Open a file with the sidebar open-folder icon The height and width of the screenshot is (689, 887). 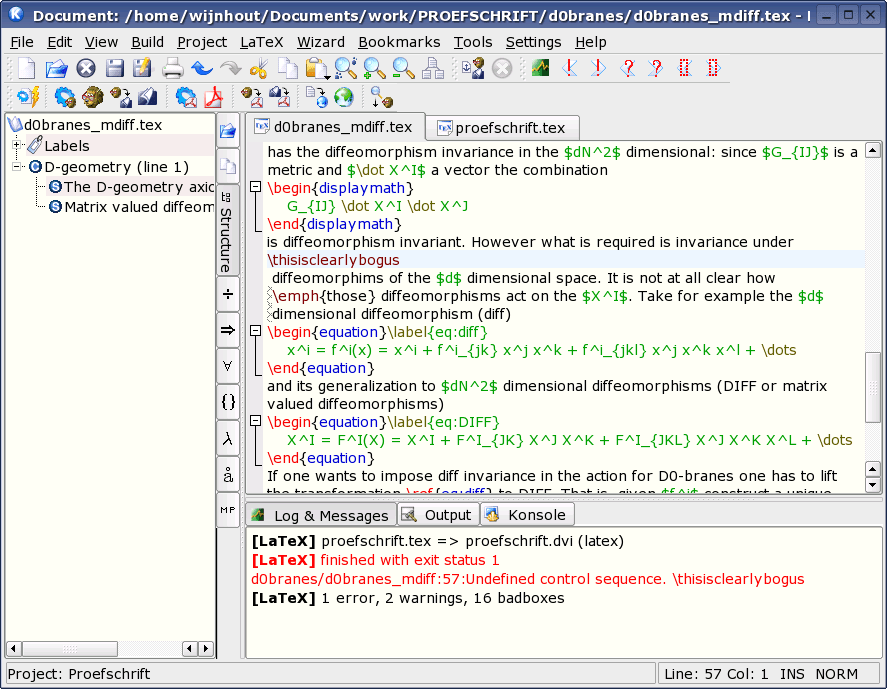click(x=228, y=129)
